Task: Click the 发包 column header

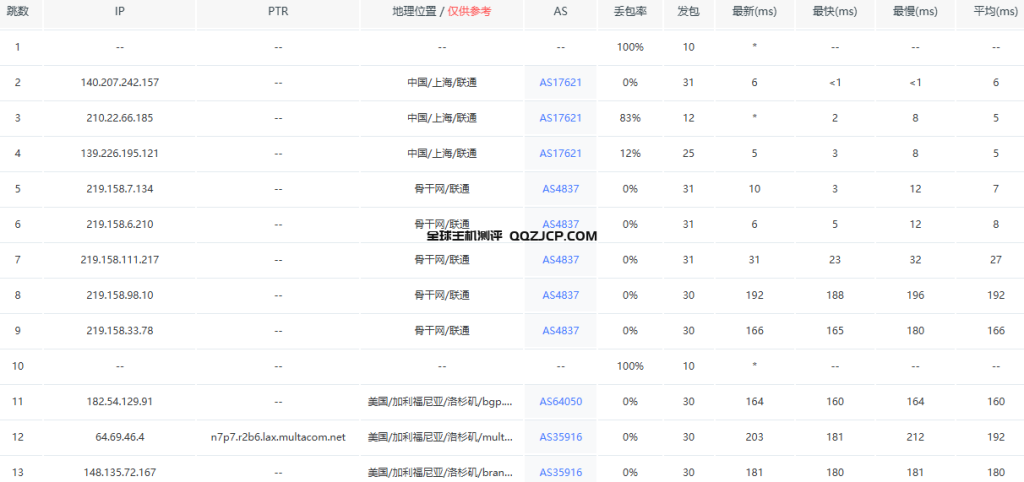Action: (x=689, y=12)
